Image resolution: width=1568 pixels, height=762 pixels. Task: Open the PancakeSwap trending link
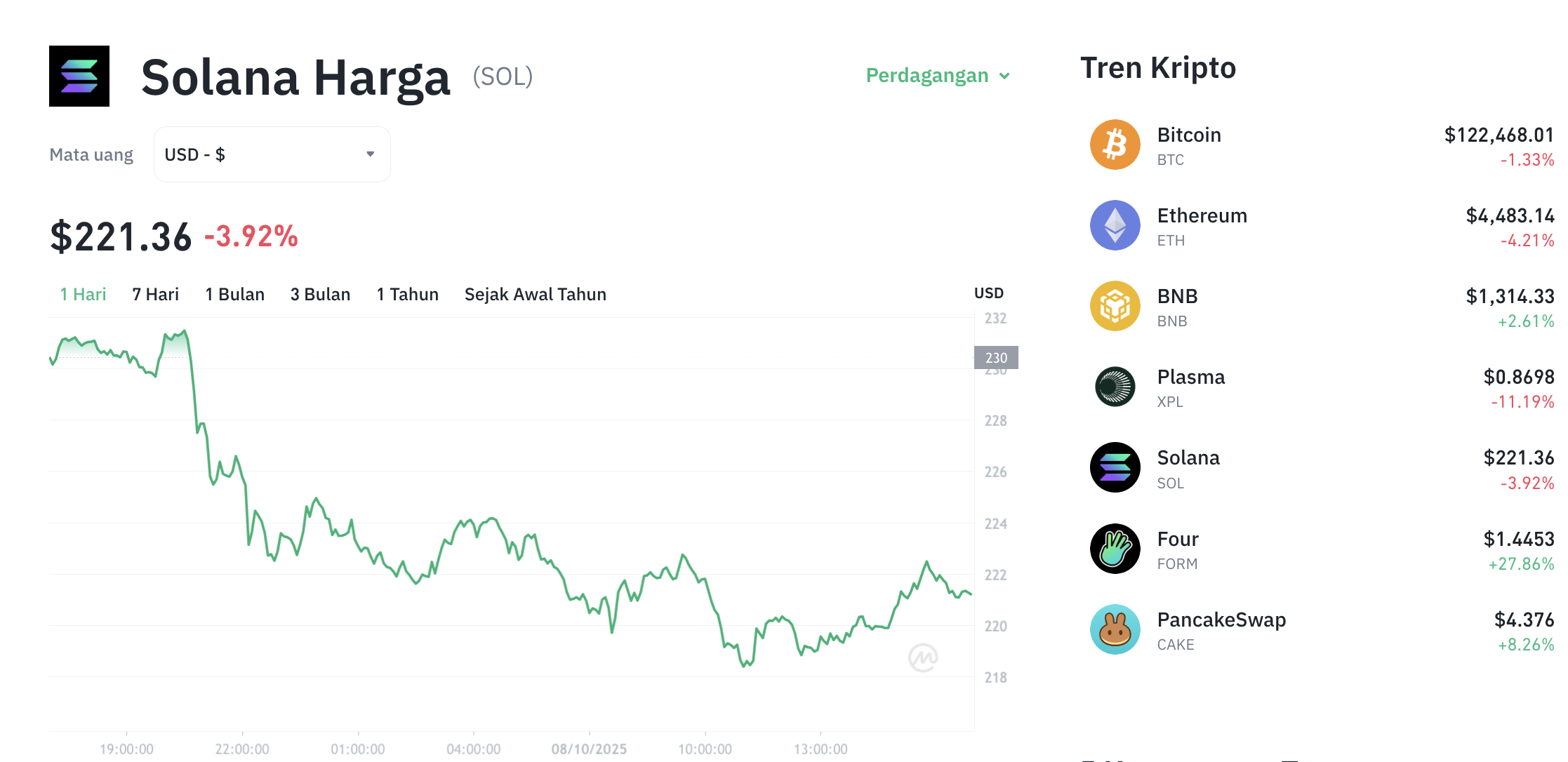[x=1221, y=620]
